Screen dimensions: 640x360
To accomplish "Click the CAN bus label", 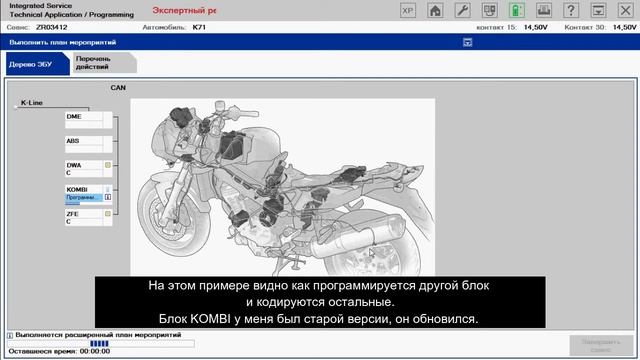I will click(x=118, y=88).
